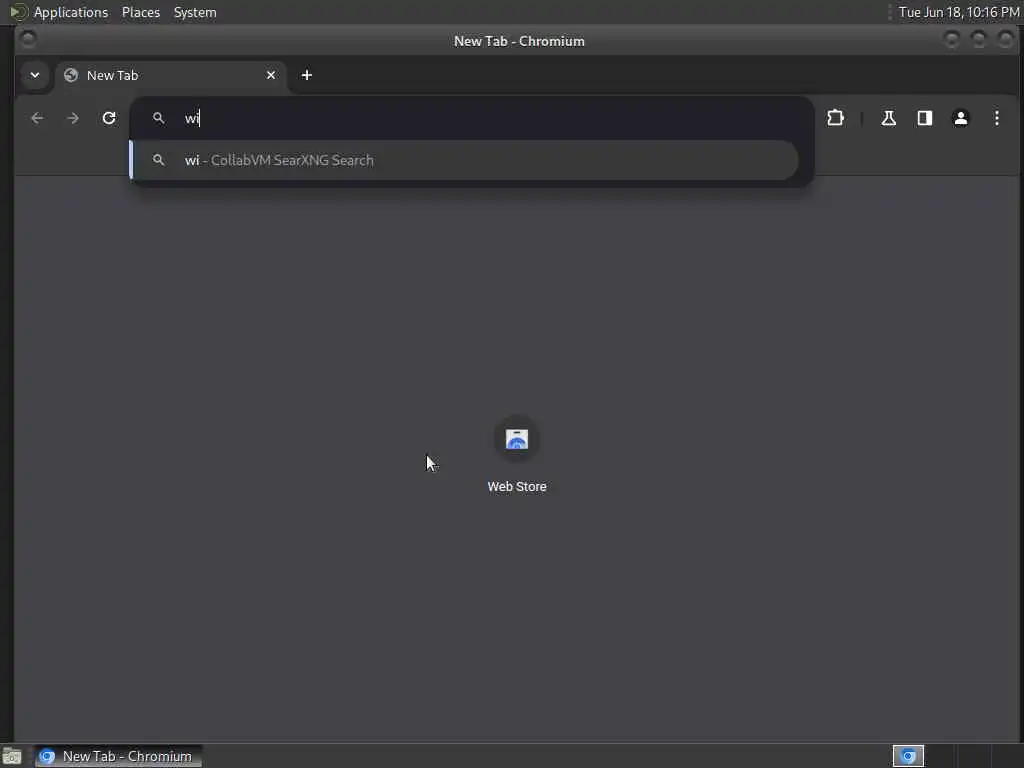
Task: Open the profile avatar icon
Action: (x=961, y=118)
